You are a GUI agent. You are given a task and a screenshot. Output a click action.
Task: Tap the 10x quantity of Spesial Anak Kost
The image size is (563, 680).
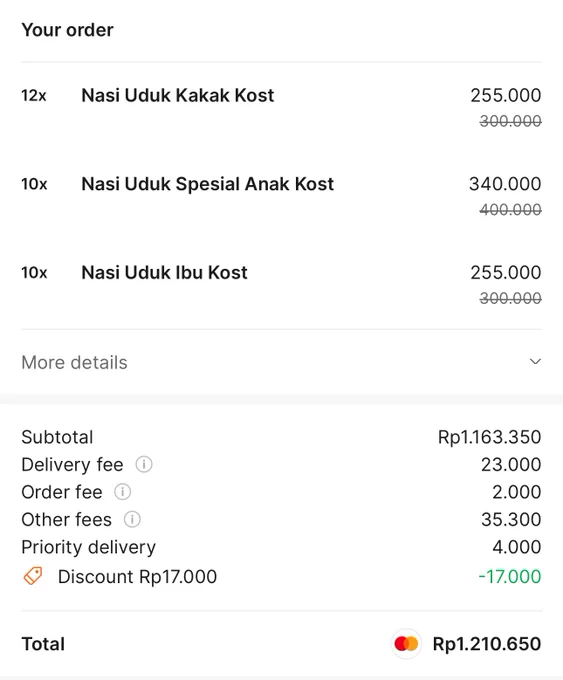point(34,184)
